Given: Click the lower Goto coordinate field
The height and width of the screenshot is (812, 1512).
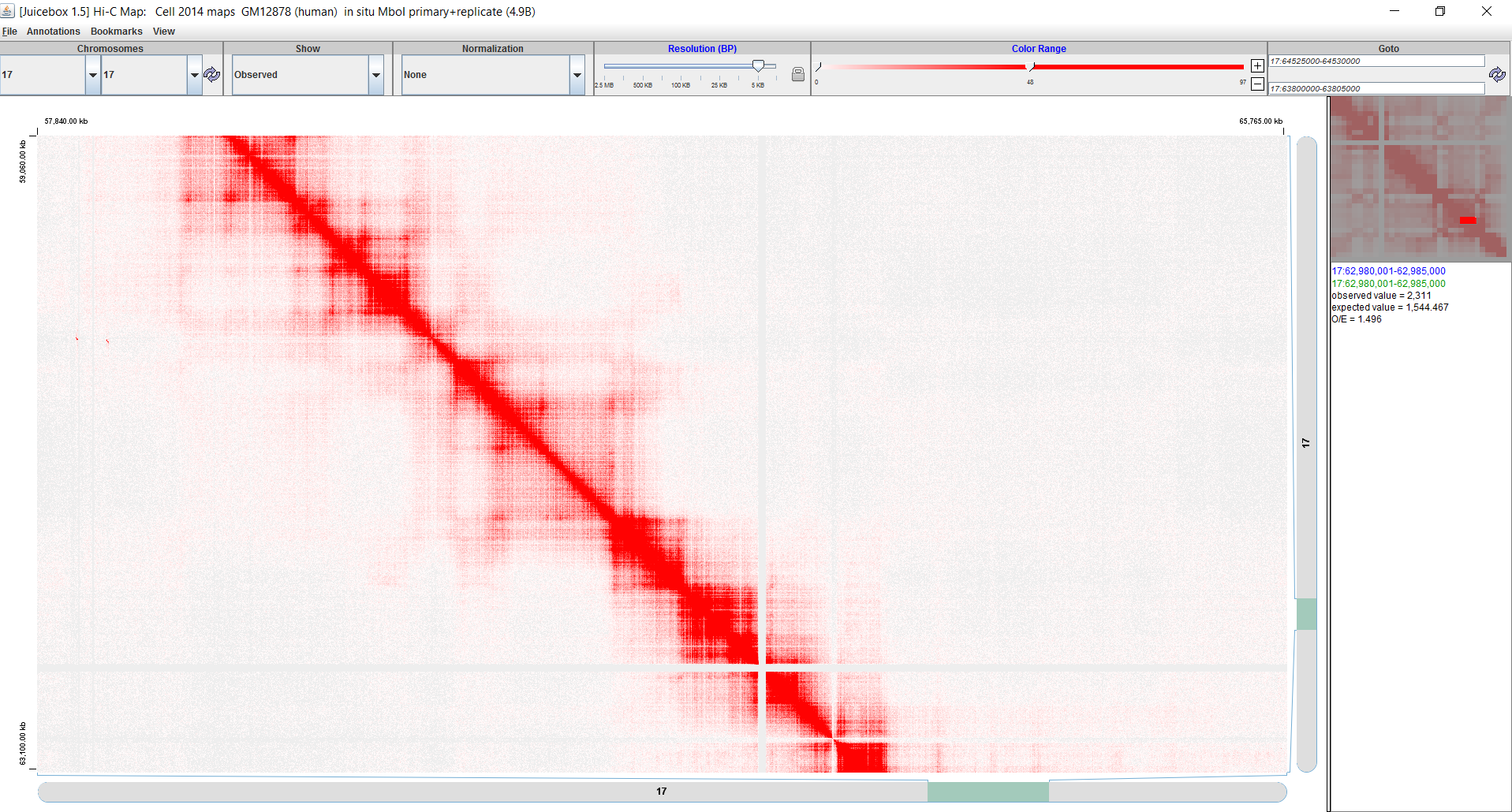Looking at the screenshot, I should (x=1376, y=88).
